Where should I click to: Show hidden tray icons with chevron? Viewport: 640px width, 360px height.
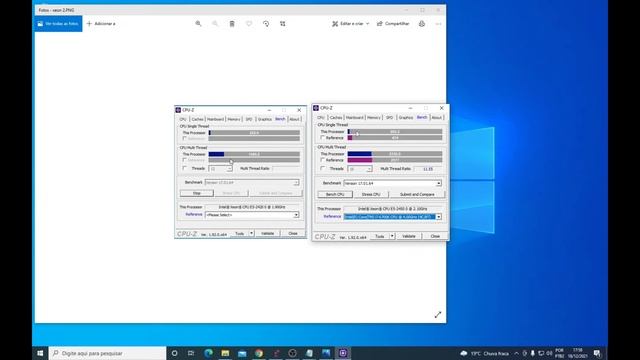[x=516, y=353]
